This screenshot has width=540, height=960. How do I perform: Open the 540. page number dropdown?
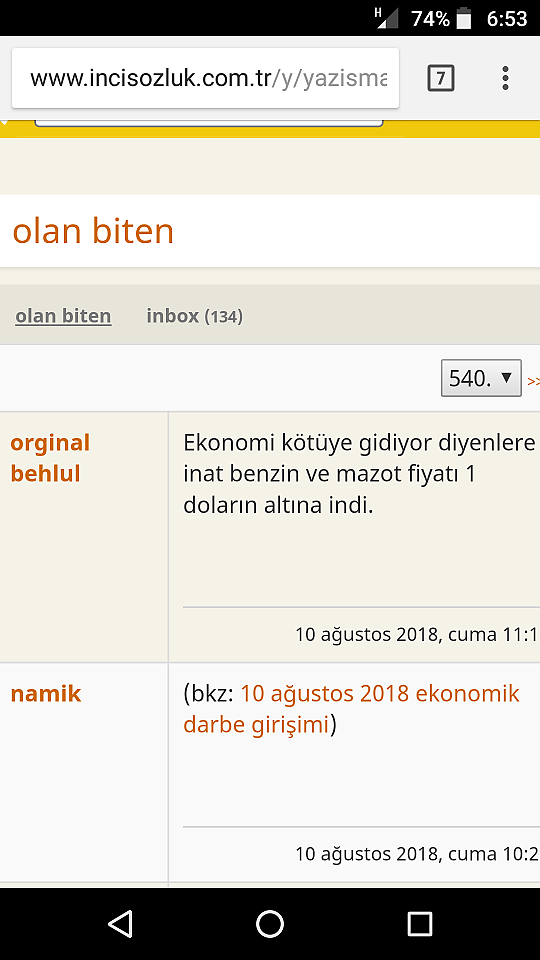tap(481, 378)
